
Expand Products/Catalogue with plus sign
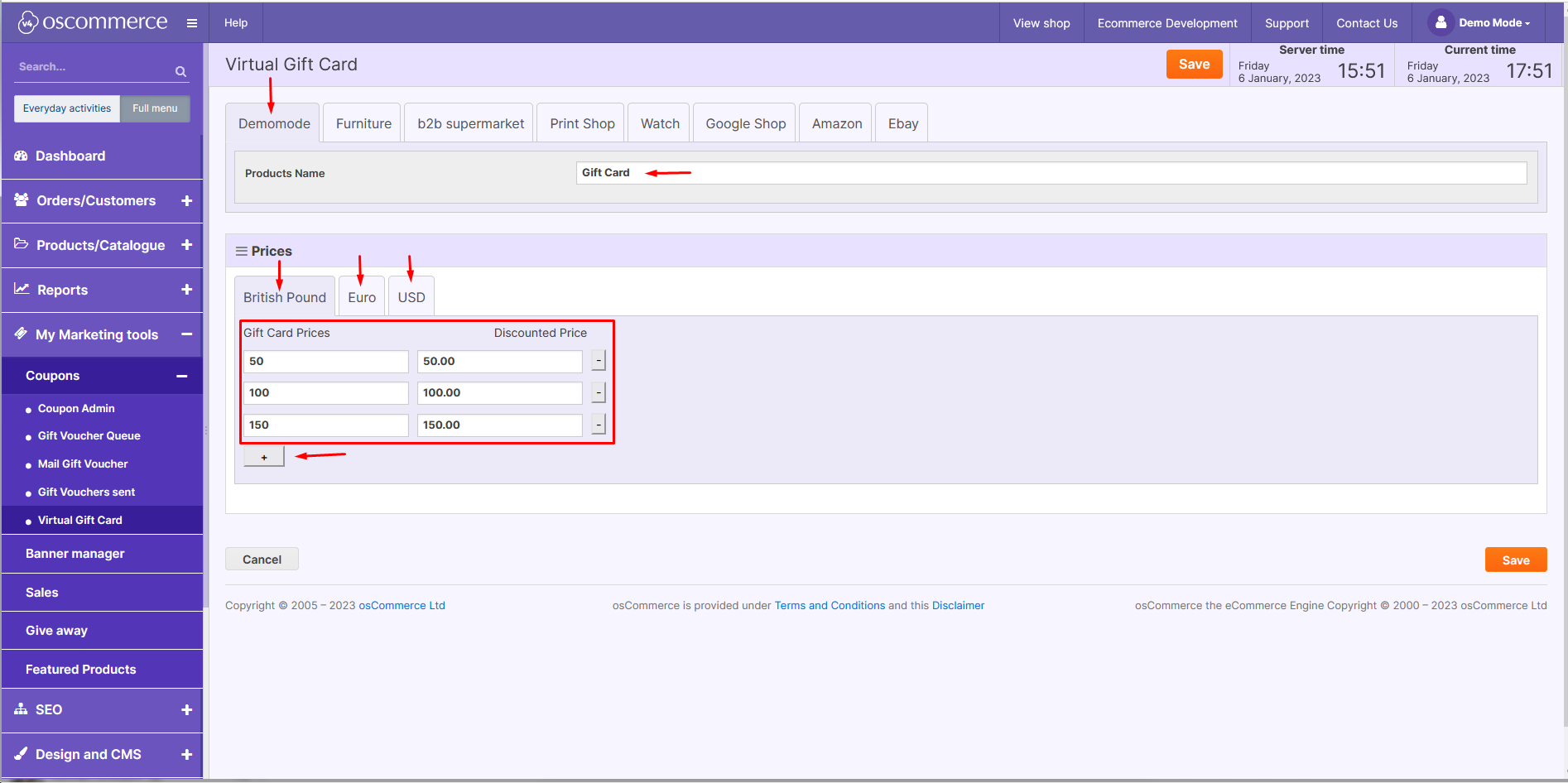[x=187, y=245]
